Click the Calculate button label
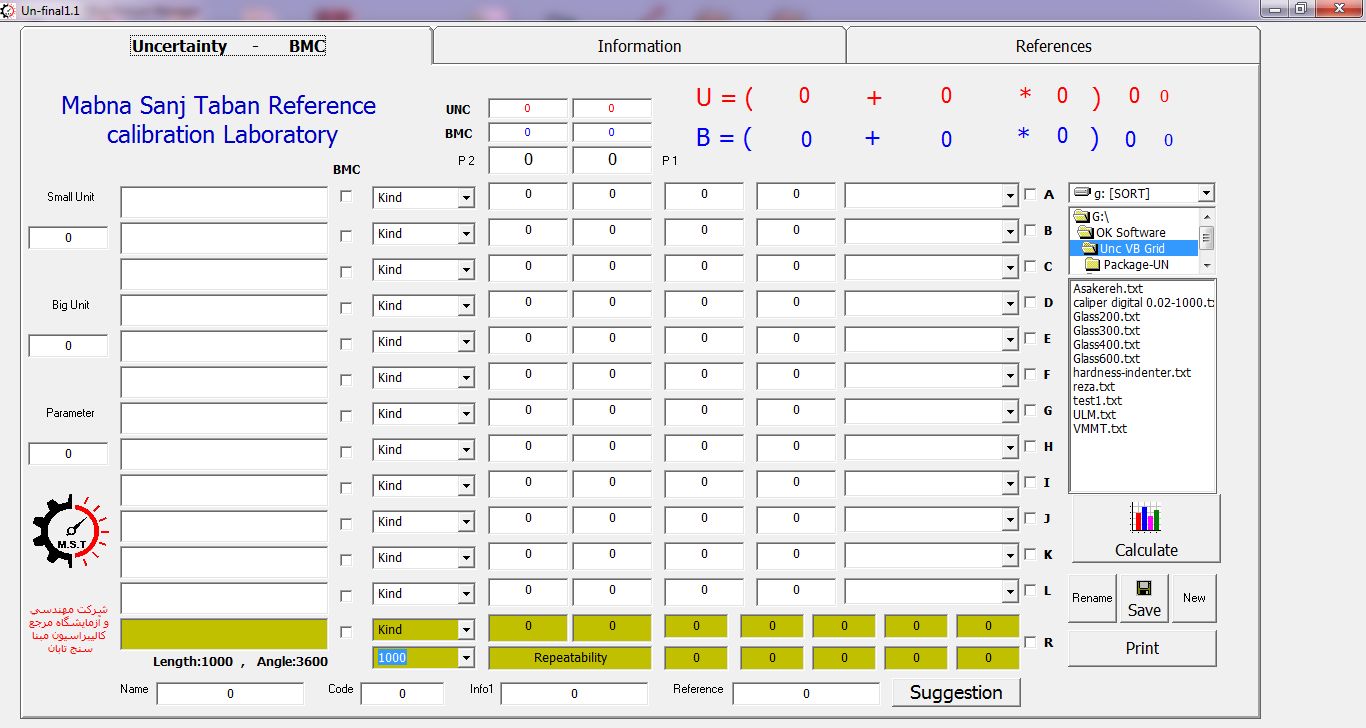Image resolution: width=1366 pixels, height=728 pixels. click(x=1146, y=550)
